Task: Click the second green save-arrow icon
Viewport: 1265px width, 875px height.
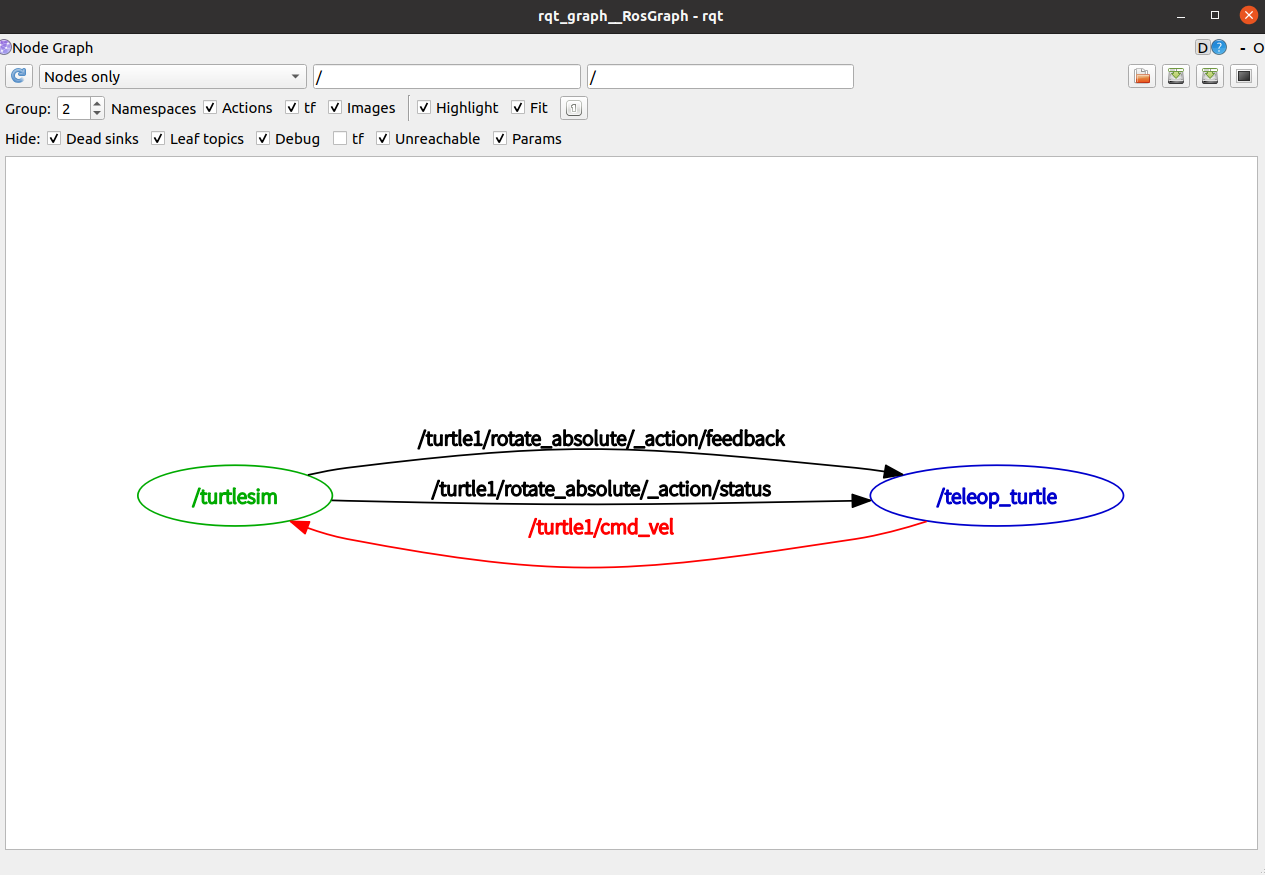Action: [x=1210, y=76]
